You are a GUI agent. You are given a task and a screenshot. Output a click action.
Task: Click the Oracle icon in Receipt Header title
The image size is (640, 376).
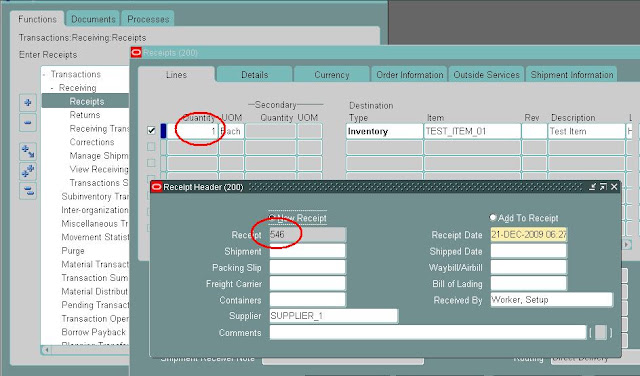tap(157, 187)
